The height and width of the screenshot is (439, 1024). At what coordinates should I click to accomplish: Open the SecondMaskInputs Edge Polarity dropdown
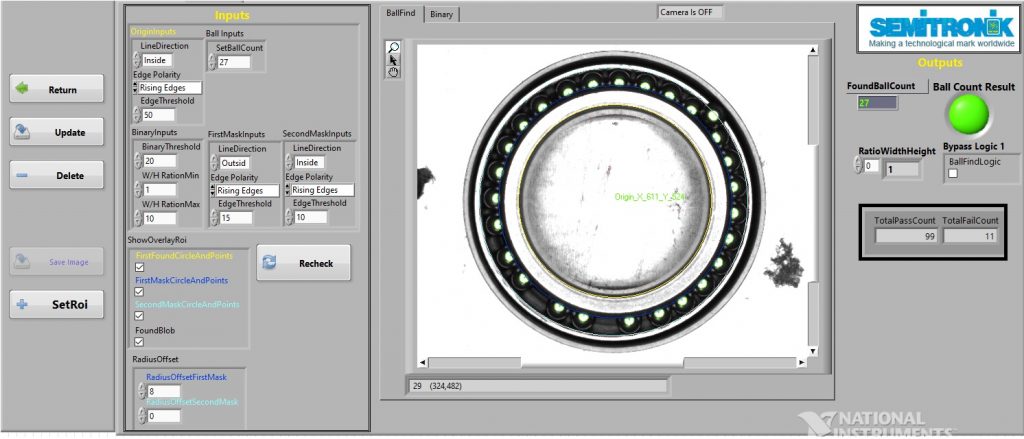288,190
